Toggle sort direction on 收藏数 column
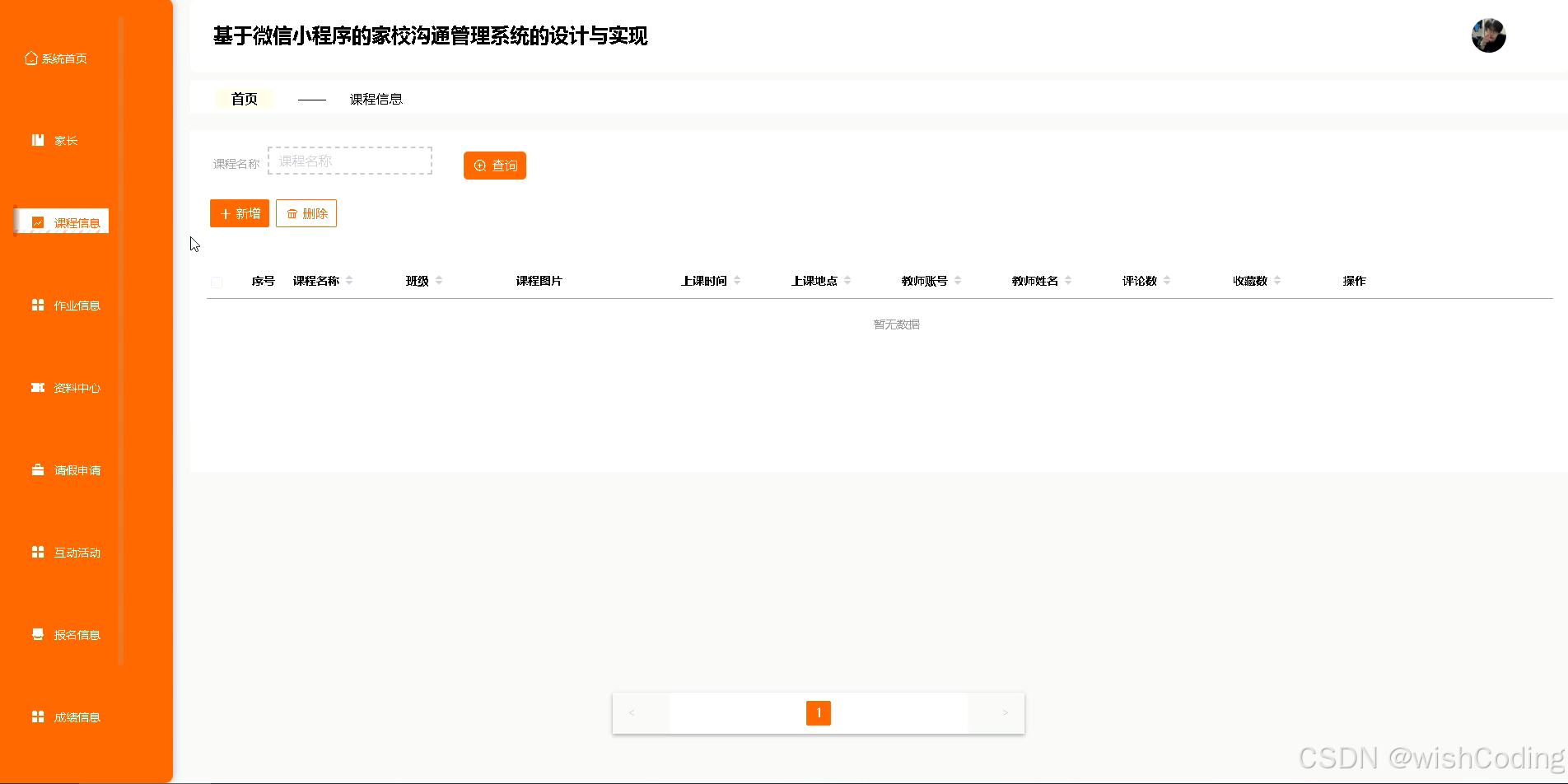The width and height of the screenshot is (1568, 784). (x=1276, y=280)
